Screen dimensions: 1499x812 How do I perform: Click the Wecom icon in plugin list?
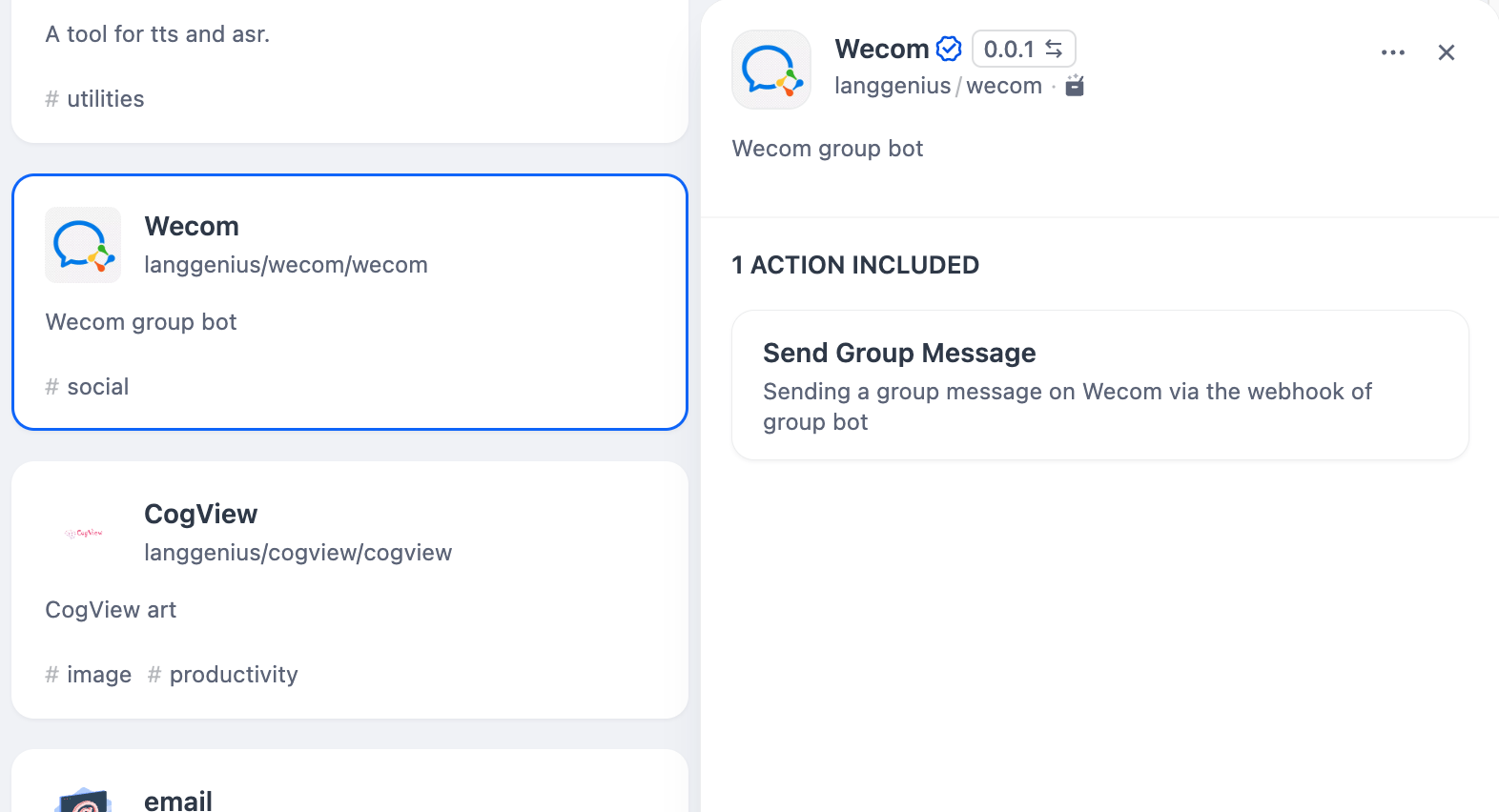[83, 245]
